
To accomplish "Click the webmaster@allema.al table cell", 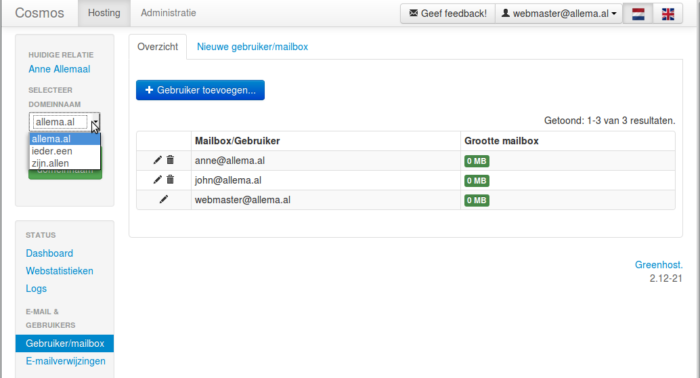I will point(325,200).
